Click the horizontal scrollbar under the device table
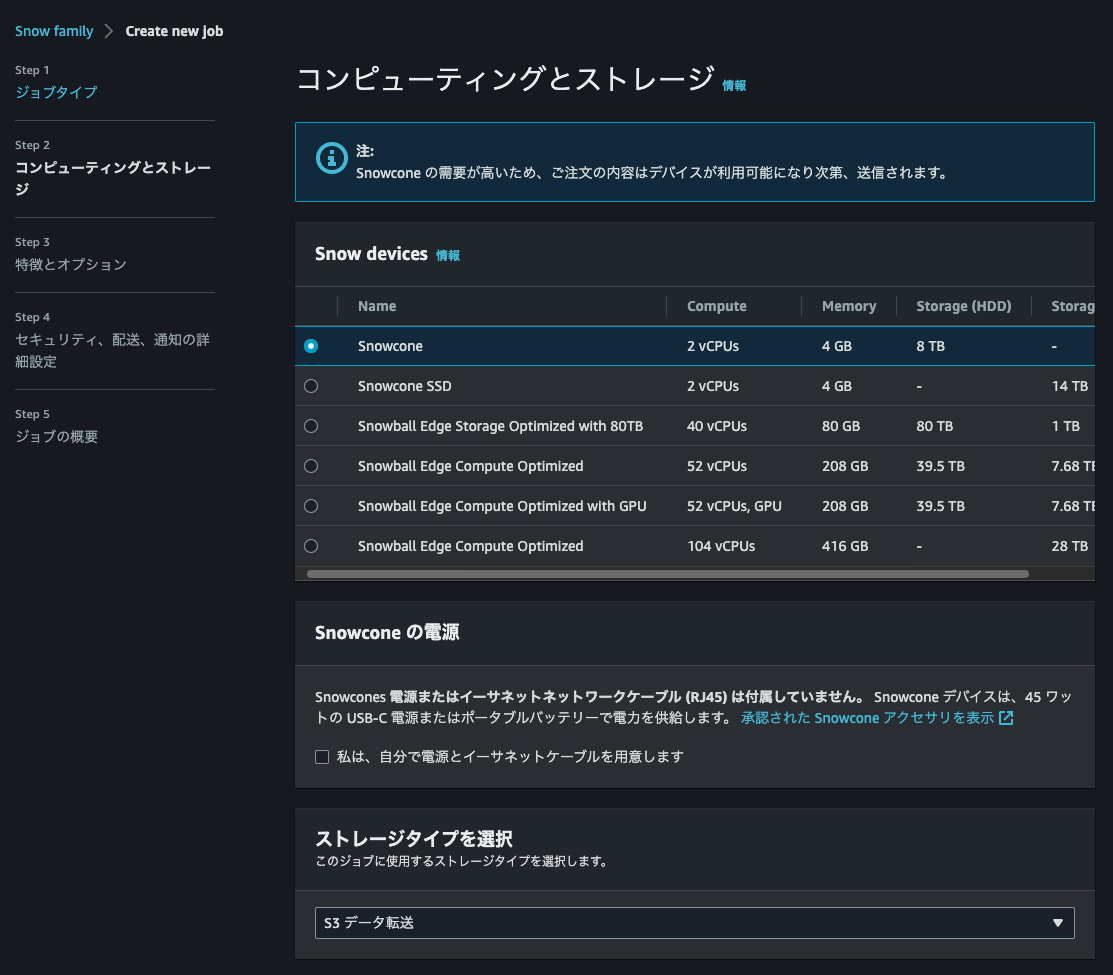The height and width of the screenshot is (975, 1113). pyautogui.click(x=670, y=573)
